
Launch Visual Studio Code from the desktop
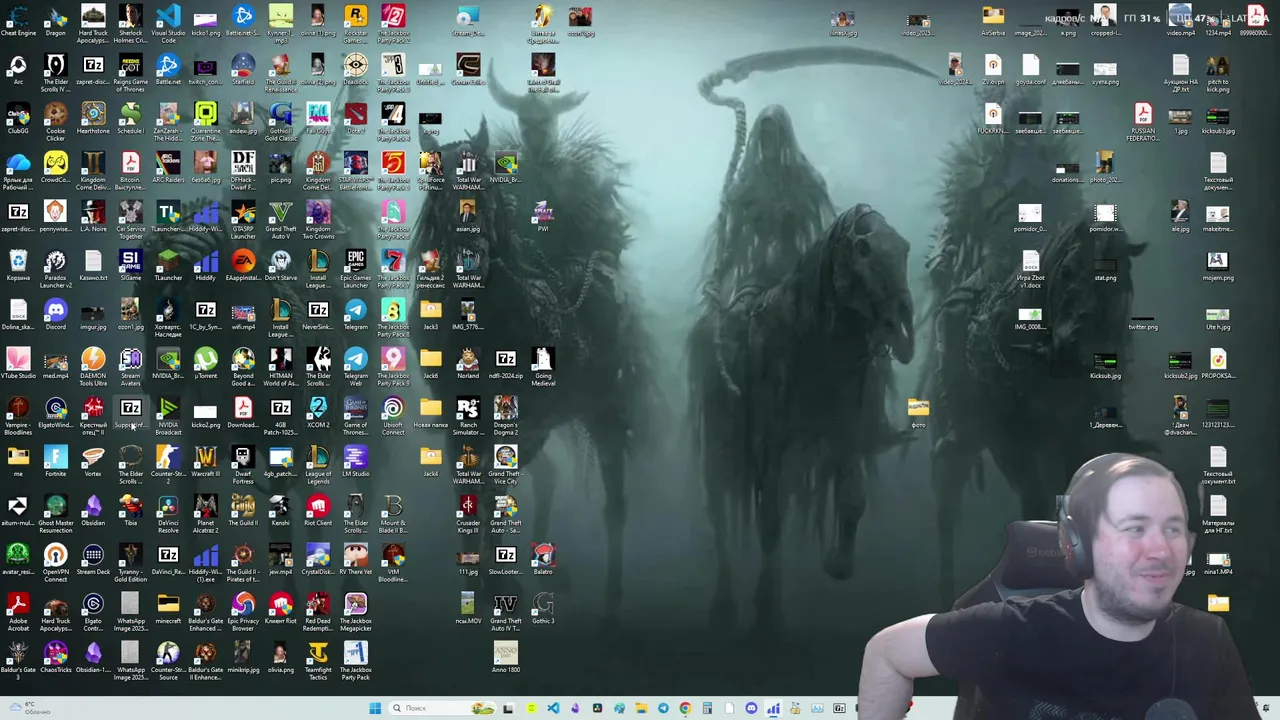[168, 17]
